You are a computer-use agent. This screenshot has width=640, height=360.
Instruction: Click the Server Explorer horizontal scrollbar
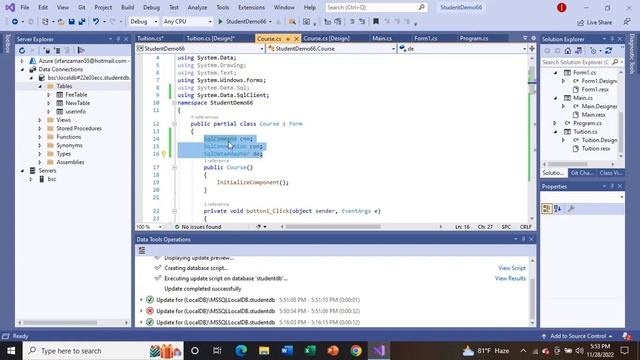click(x=60, y=322)
